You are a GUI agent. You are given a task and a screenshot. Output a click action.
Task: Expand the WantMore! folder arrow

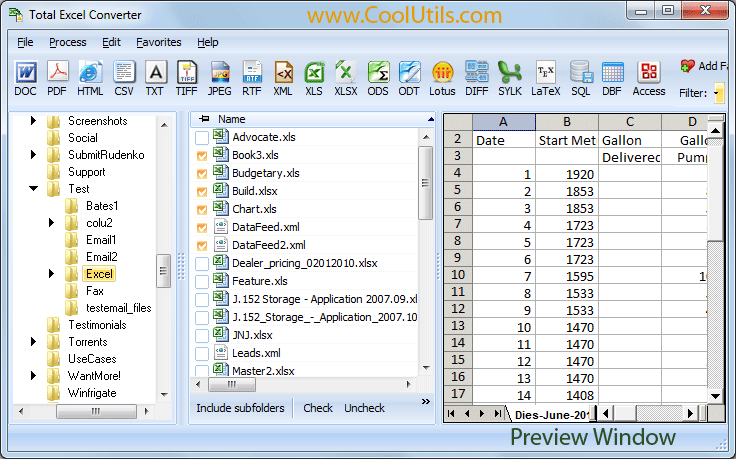(33, 375)
